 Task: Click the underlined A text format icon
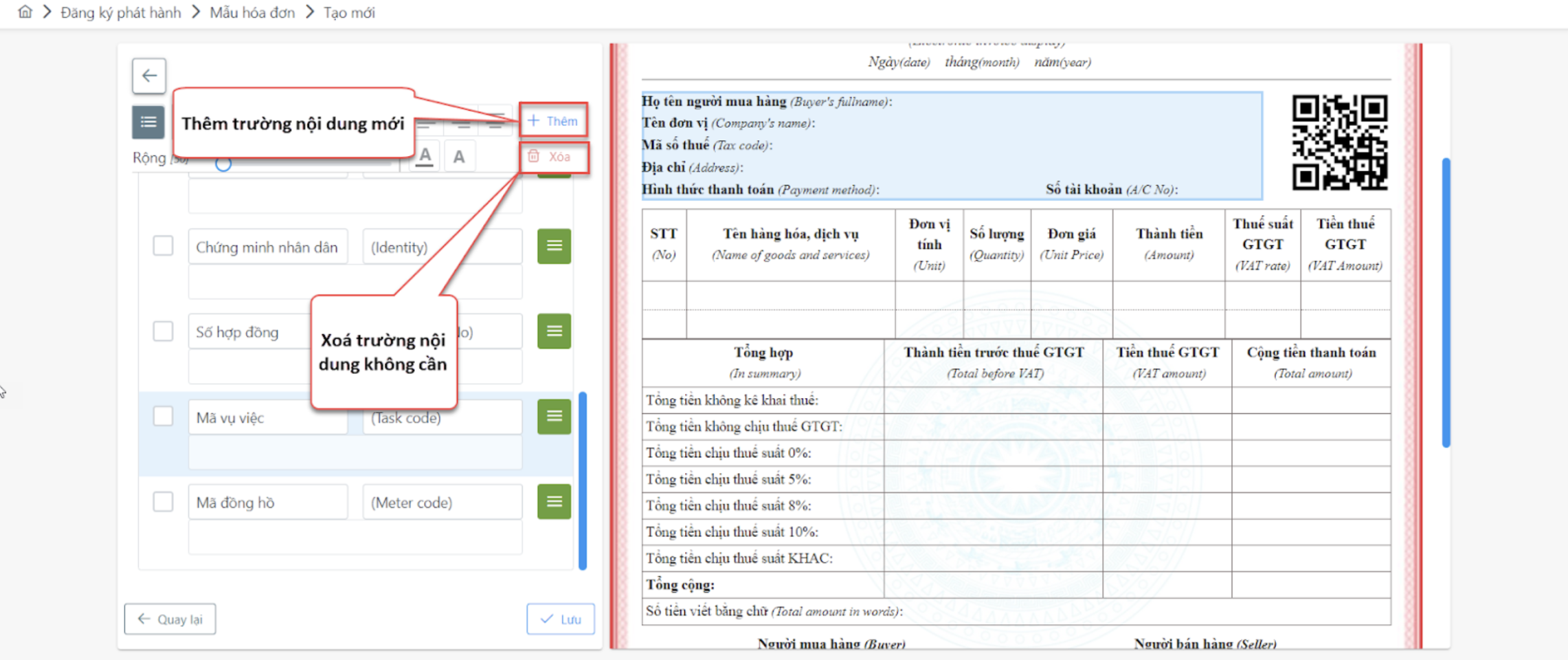pyautogui.click(x=425, y=157)
